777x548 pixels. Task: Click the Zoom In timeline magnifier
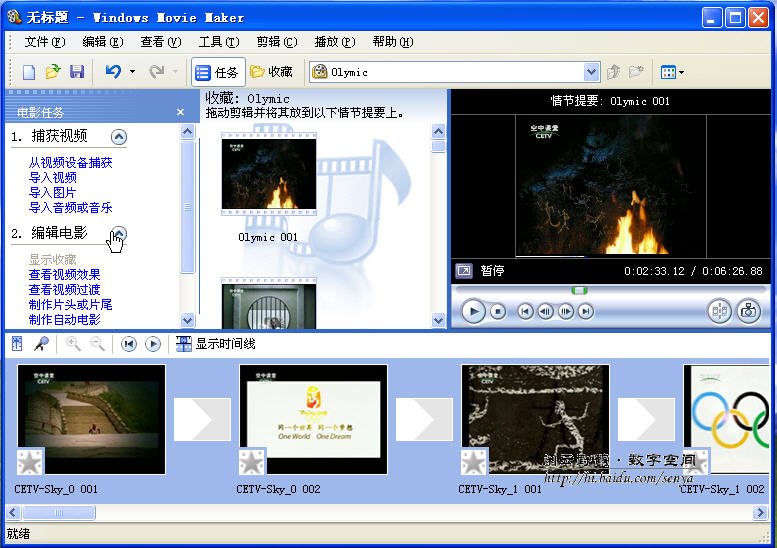73,343
